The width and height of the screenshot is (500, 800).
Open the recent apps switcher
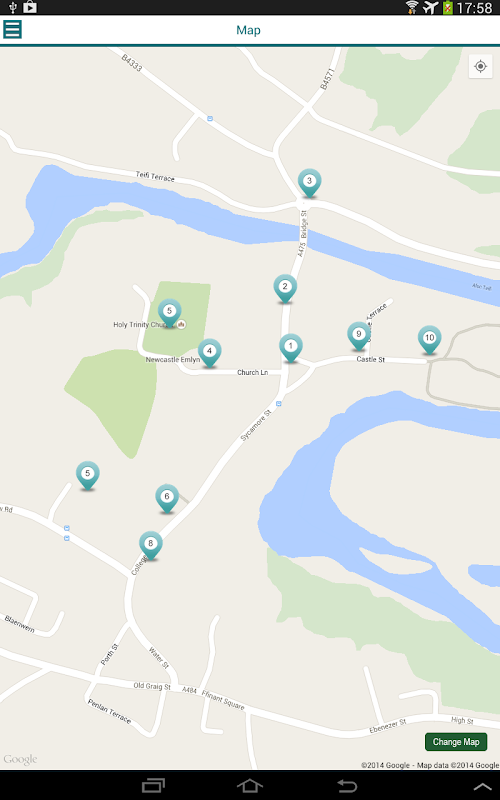[153, 786]
